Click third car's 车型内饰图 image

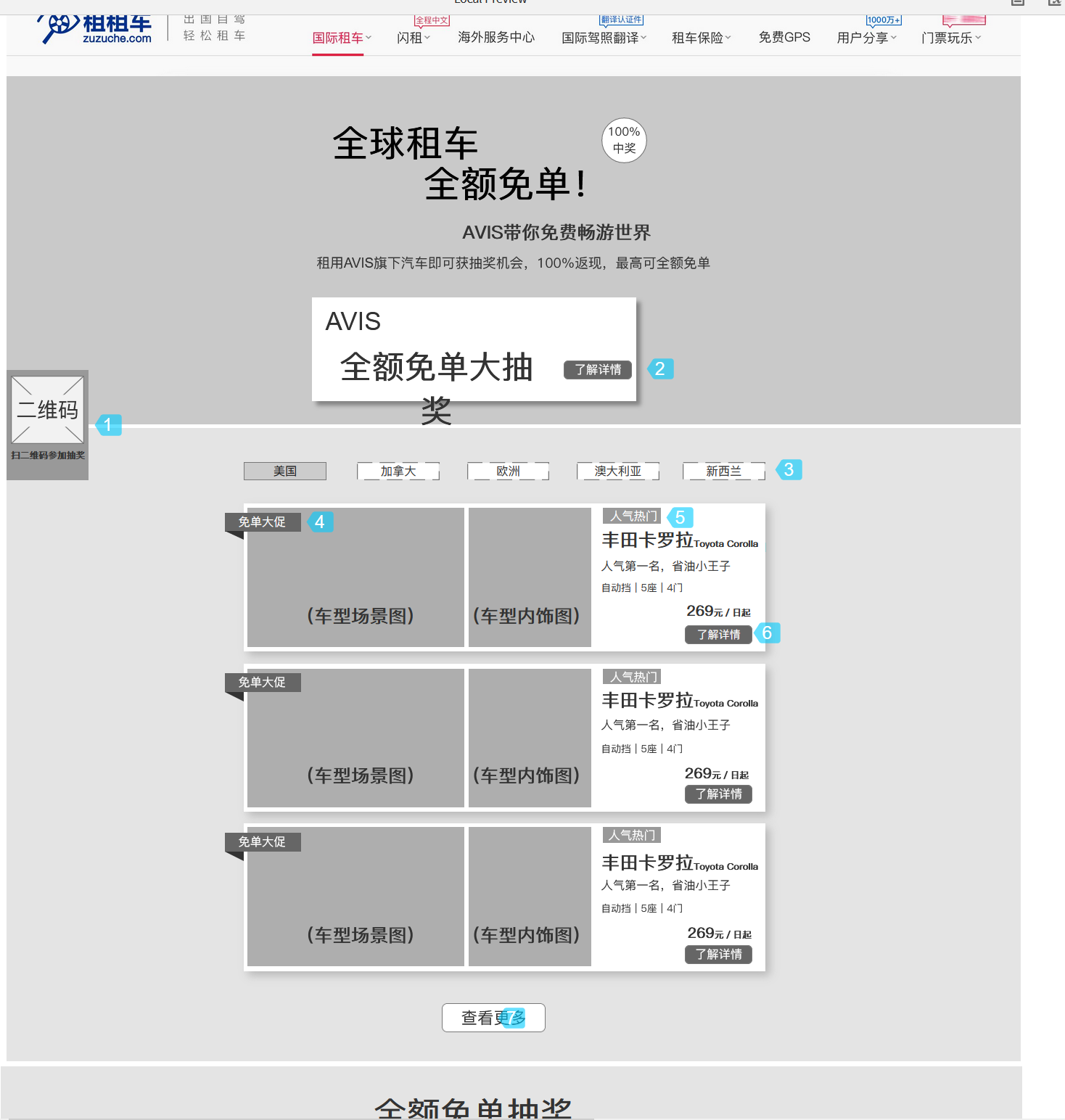tap(530, 897)
